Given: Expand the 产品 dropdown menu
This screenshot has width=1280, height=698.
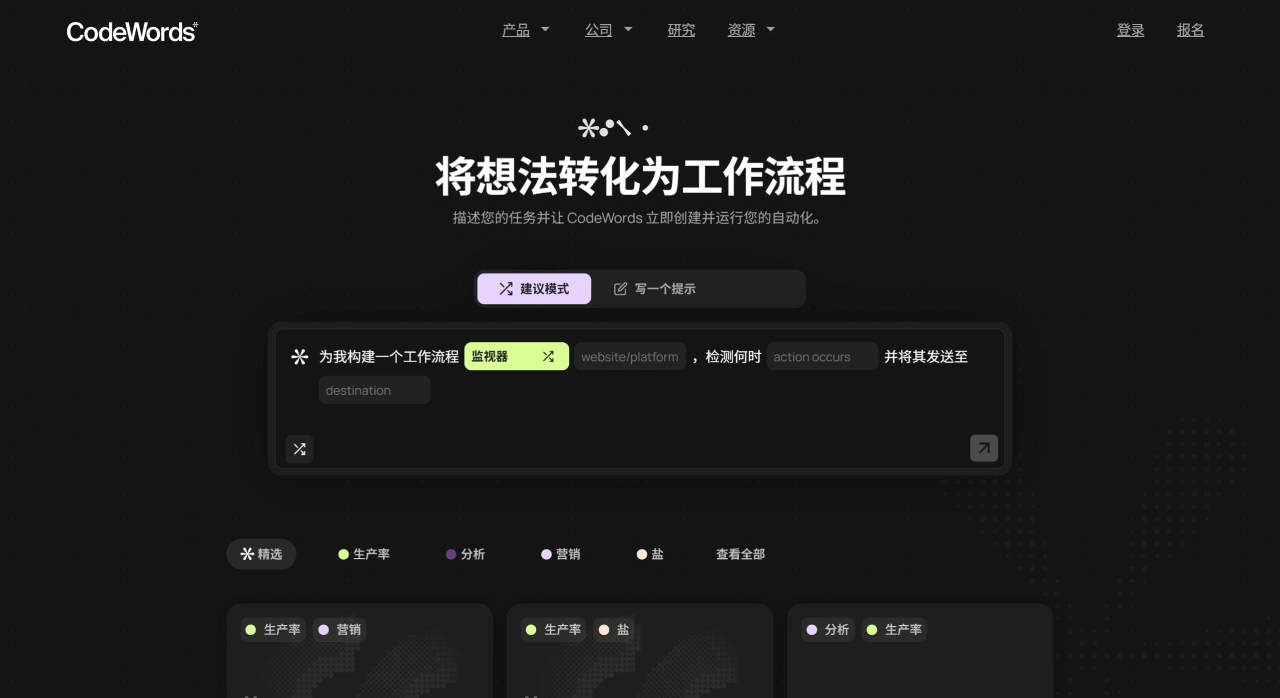Looking at the screenshot, I should click(x=526, y=30).
